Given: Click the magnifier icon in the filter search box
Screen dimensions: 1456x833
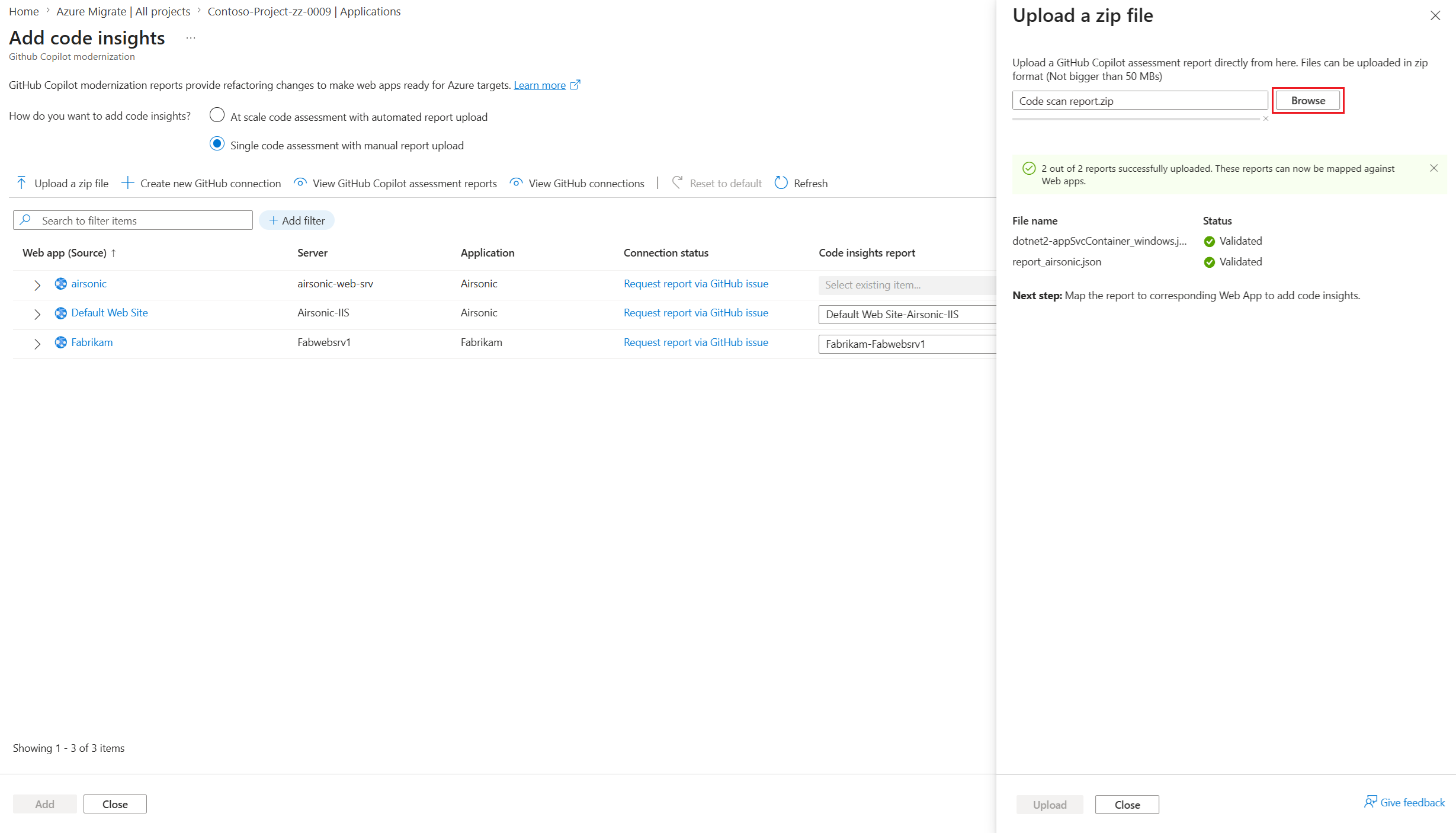Looking at the screenshot, I should [25, 220].
